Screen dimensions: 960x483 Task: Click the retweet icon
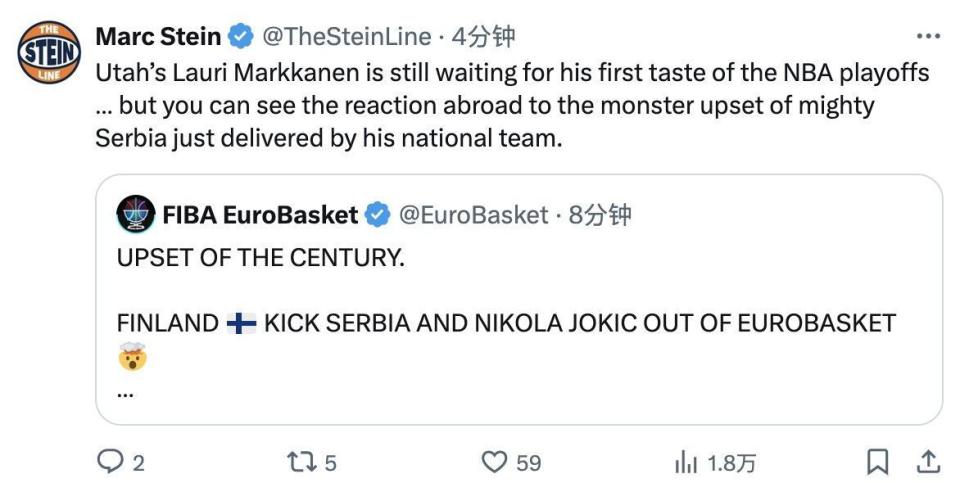click(300, 462)
